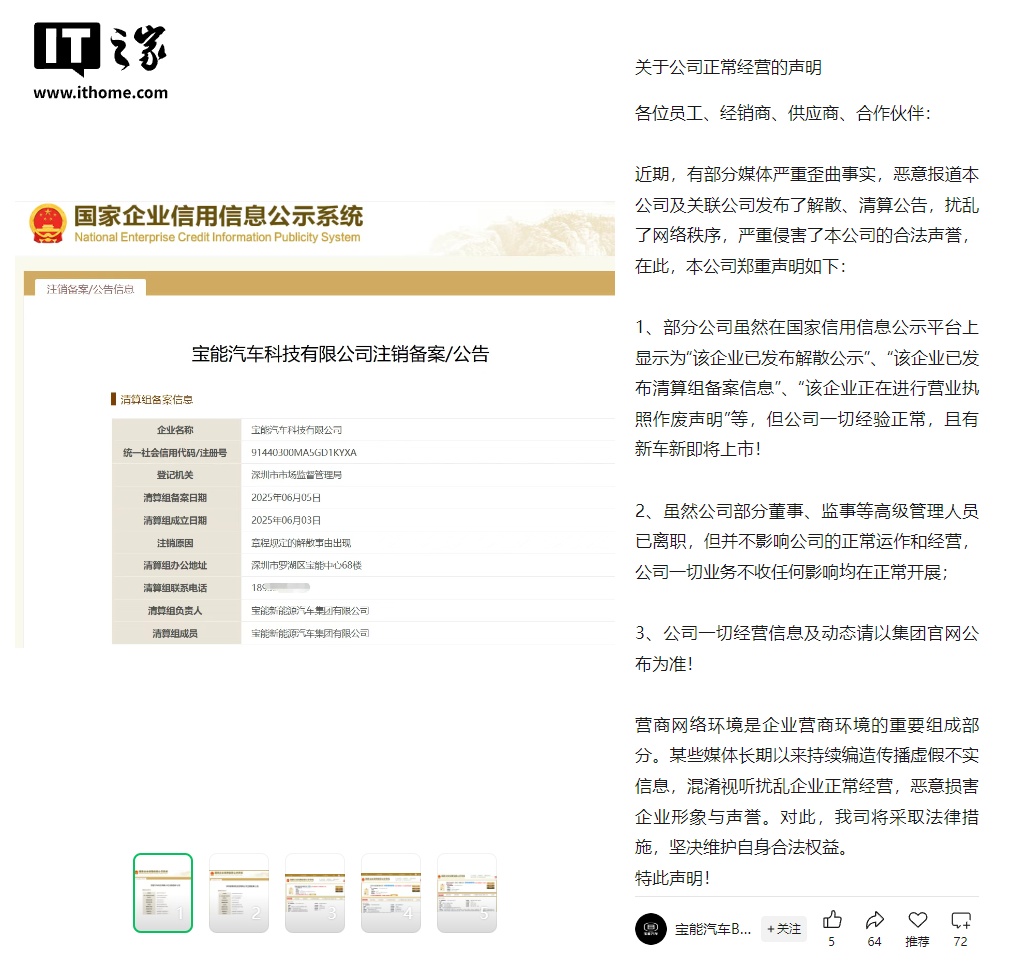Select the 注销备案/公告信息 tab
Screen dimensions: 1016x970
(x=90, y=289)
